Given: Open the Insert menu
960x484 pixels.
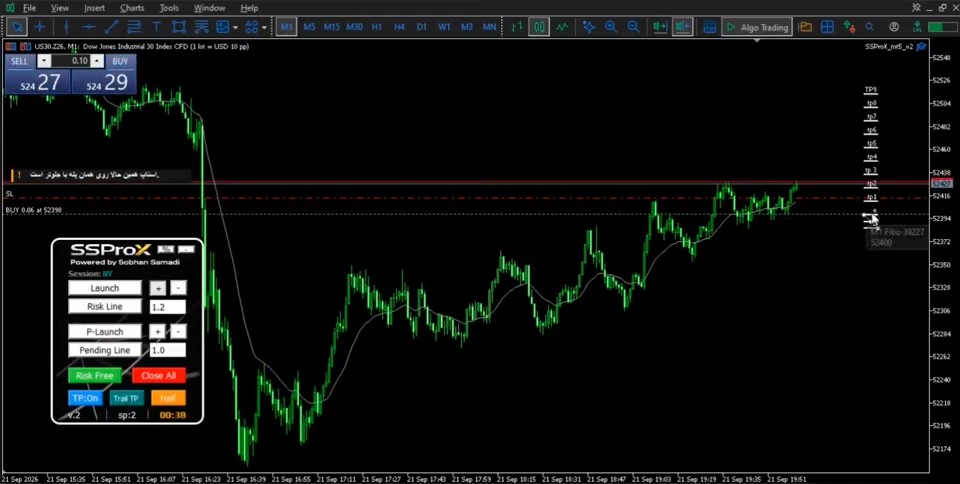Looking at the screenshot, I should 95,8.
